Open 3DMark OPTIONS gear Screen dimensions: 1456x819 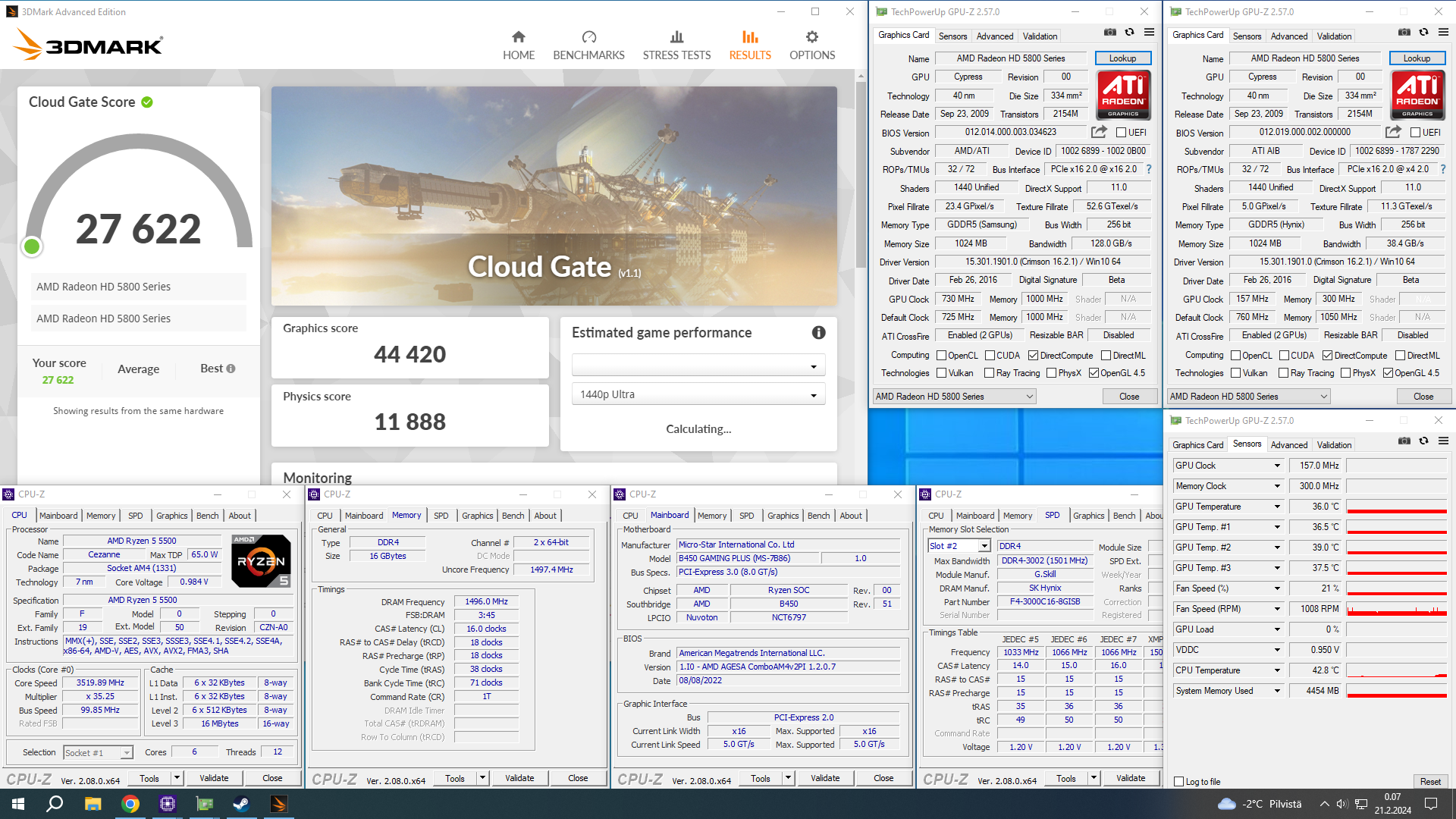tap(812, 45)
